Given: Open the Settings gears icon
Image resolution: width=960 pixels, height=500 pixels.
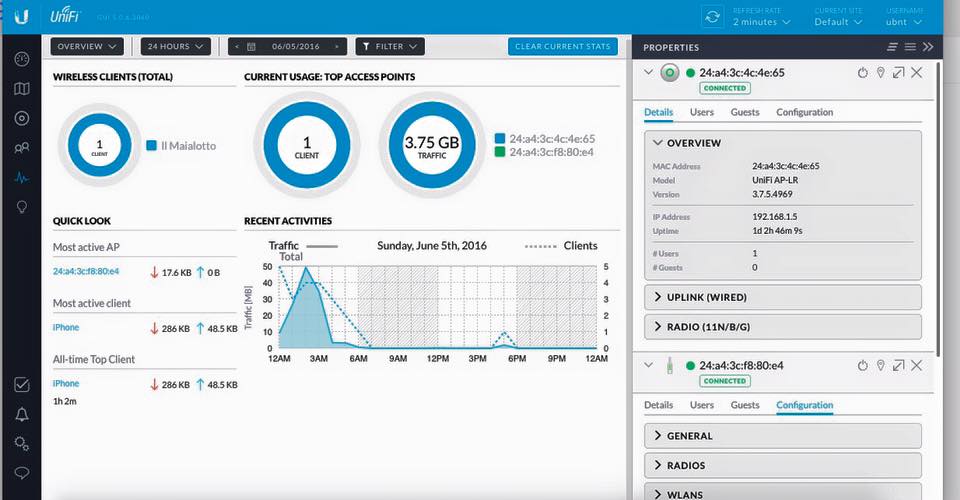Looking at the screenshot, I should pyautogui.click(x=21, y=443).
